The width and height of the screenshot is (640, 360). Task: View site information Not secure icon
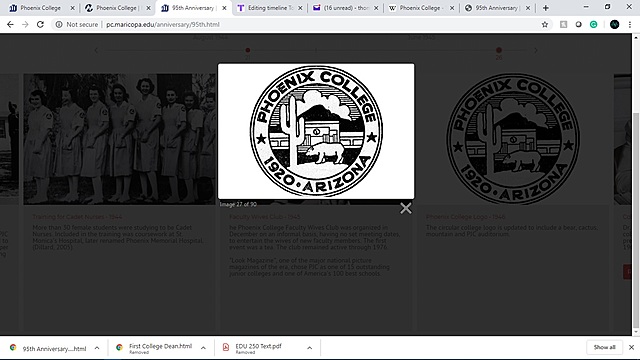pos(59,24)
